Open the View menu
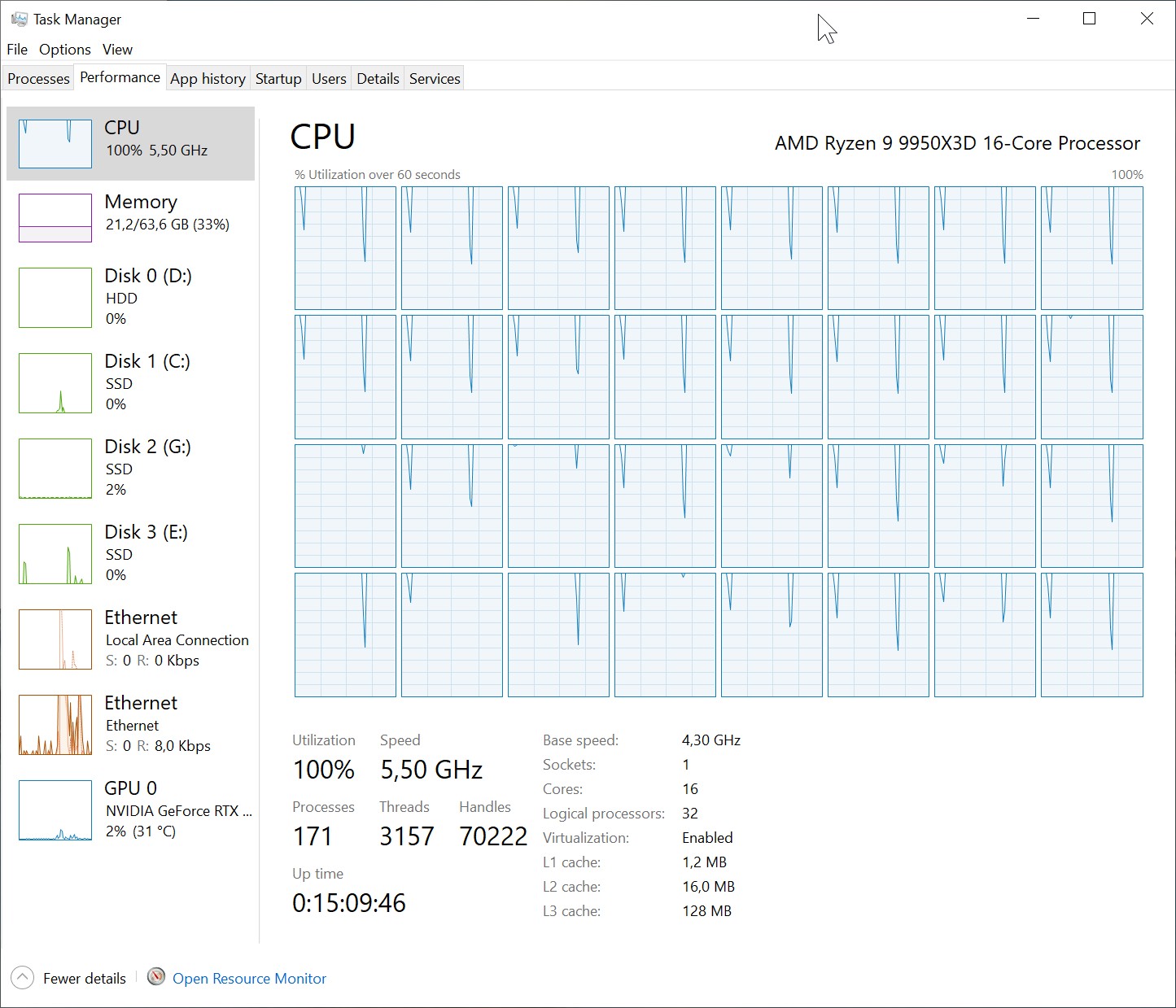 (x=117, y=50)
